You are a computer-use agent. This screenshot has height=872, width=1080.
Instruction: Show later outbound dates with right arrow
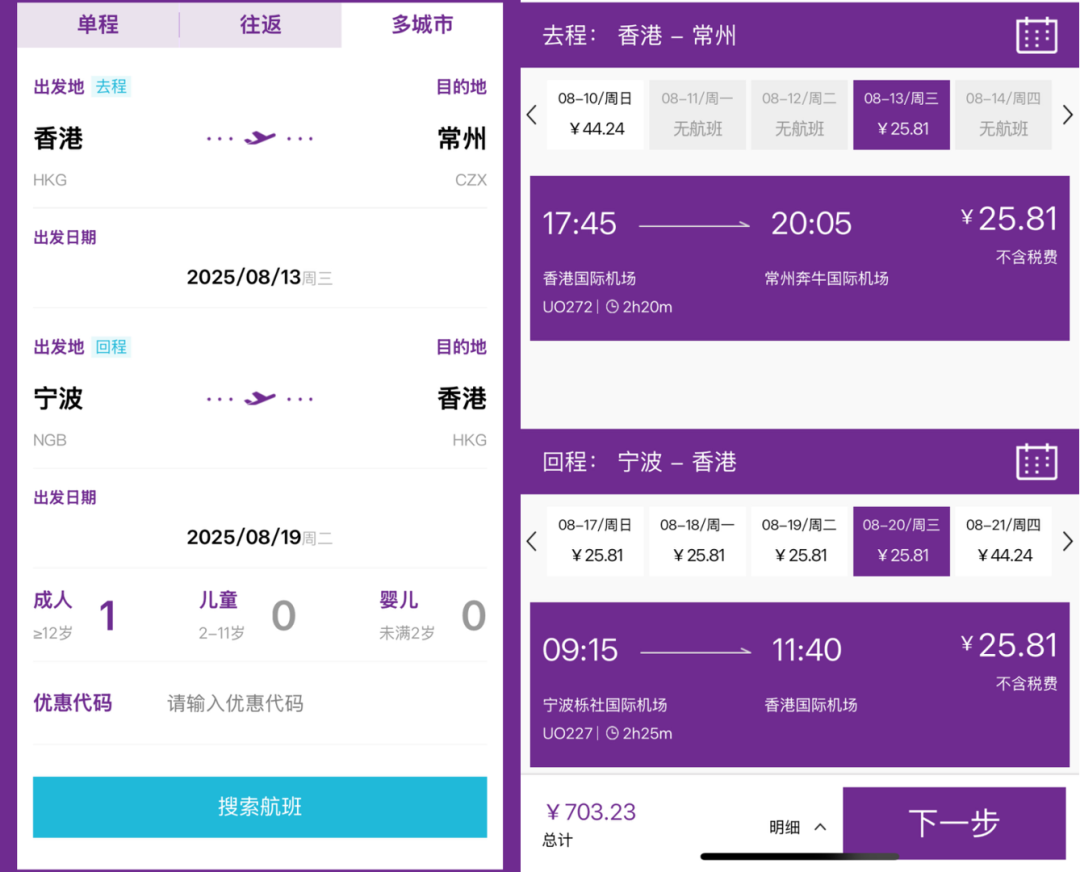[1067, 114]
